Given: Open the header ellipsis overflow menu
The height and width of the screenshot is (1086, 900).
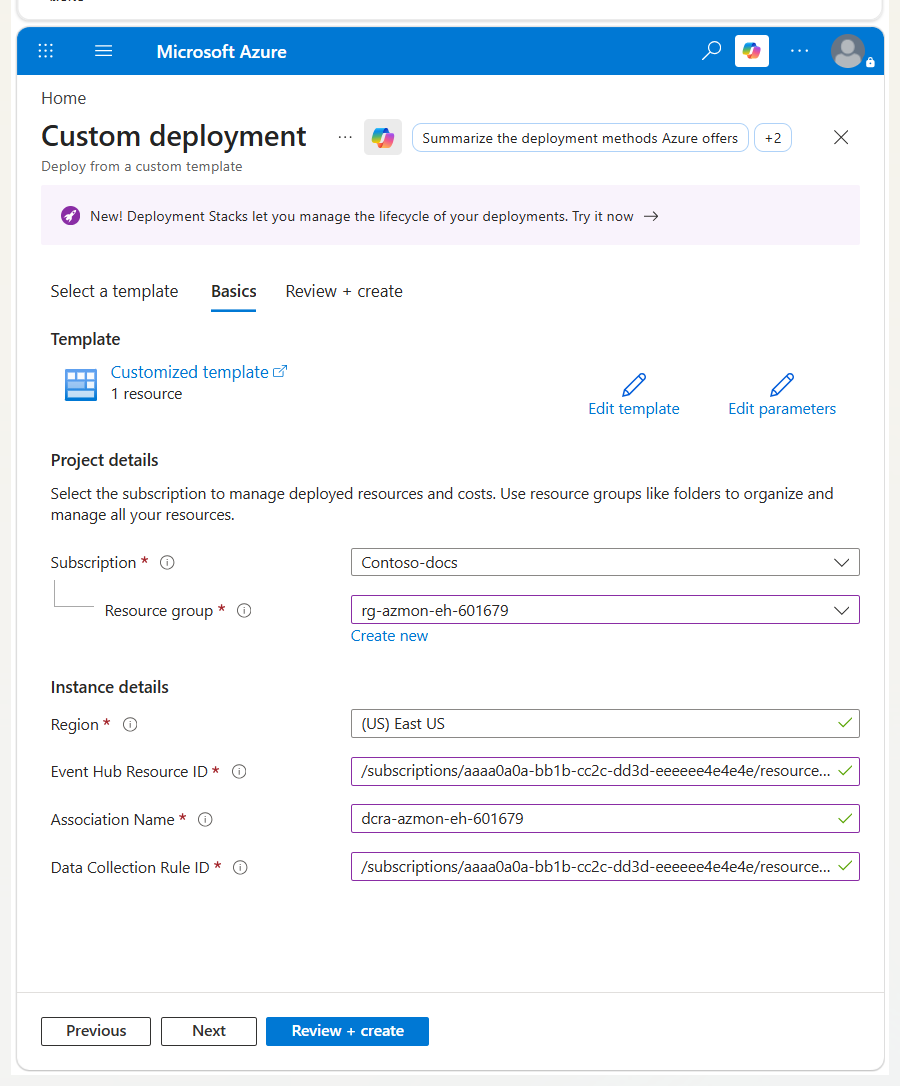Looking at the screenshot, I should point(800,51).
